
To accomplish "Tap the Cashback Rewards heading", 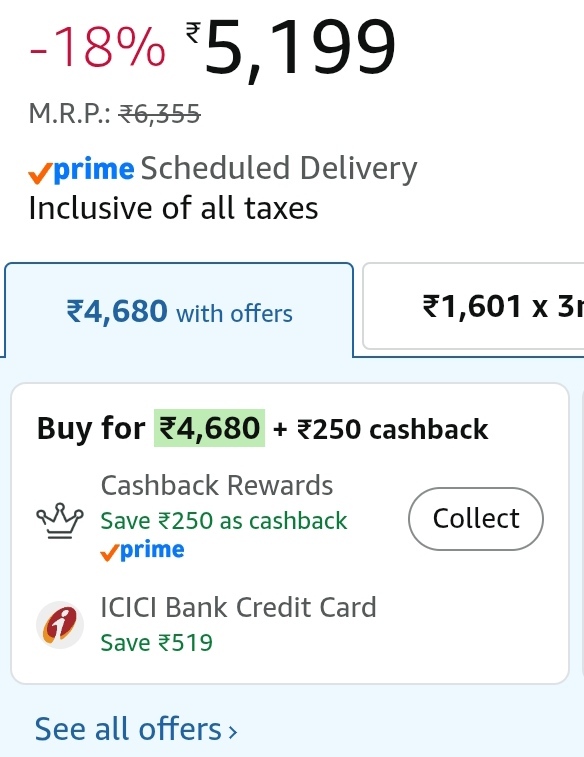I will click(217, 485).
